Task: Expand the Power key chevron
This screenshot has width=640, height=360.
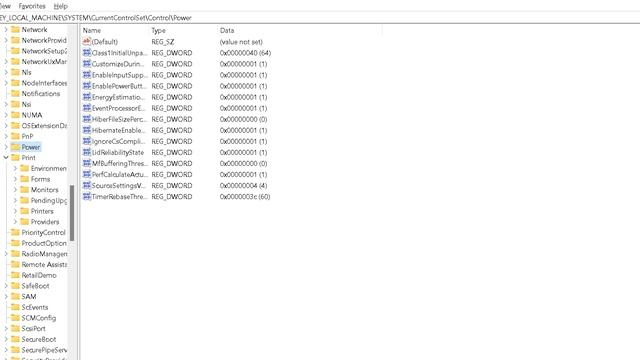Action: tap(6, 147)
